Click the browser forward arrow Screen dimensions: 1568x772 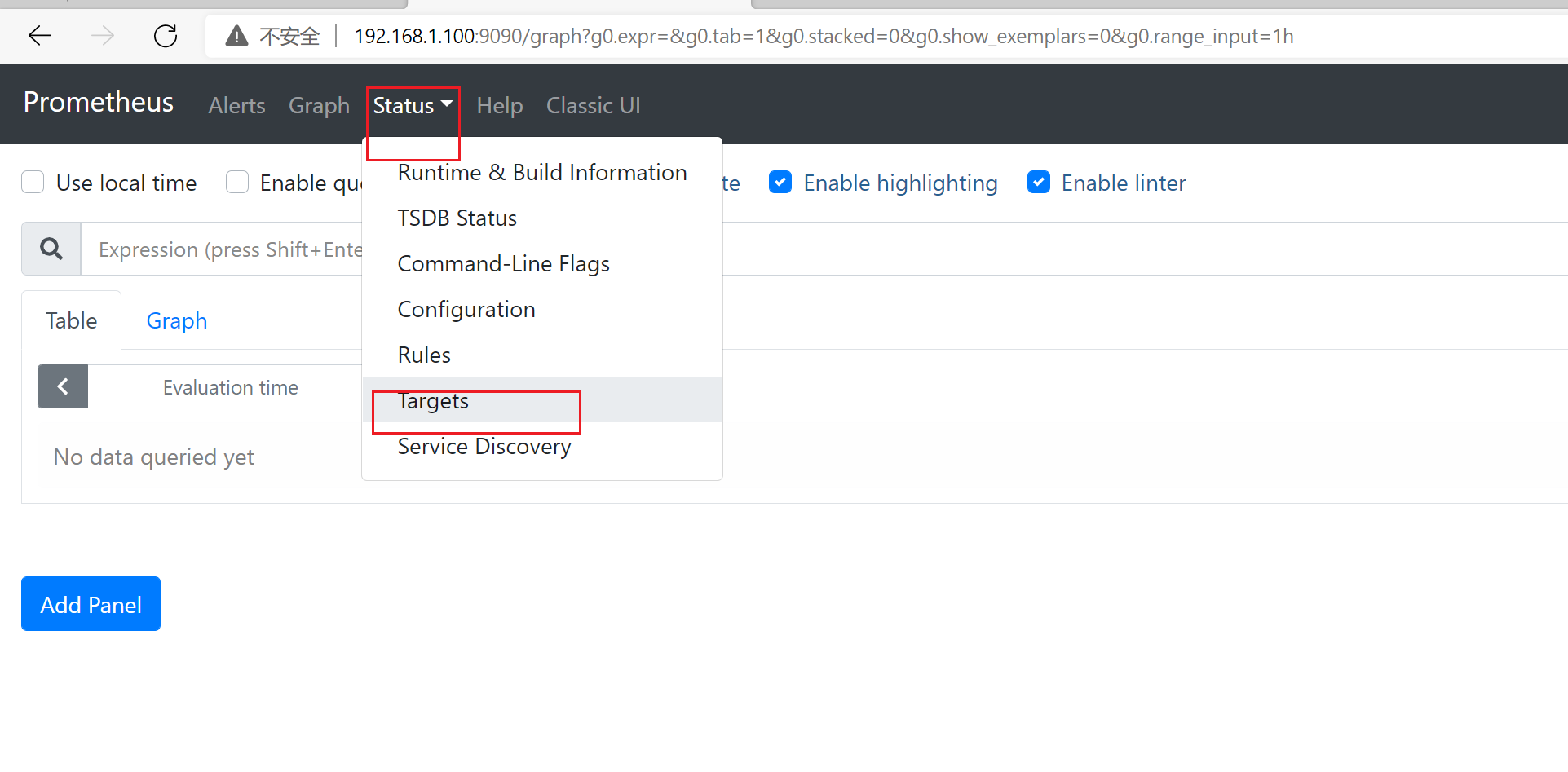pos(102,36)
